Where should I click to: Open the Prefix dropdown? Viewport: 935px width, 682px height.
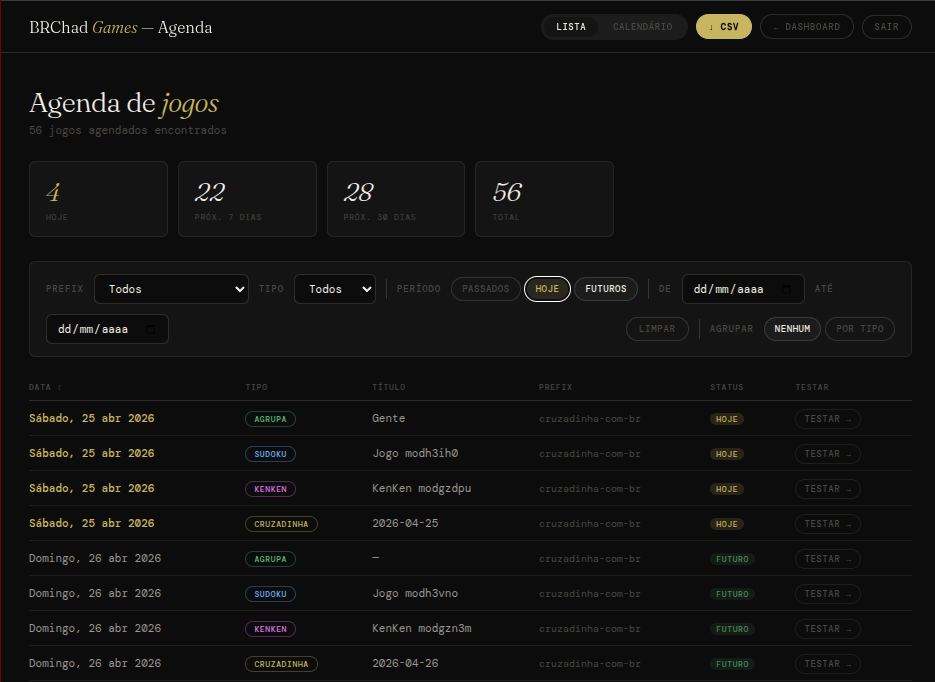[171, 289]
